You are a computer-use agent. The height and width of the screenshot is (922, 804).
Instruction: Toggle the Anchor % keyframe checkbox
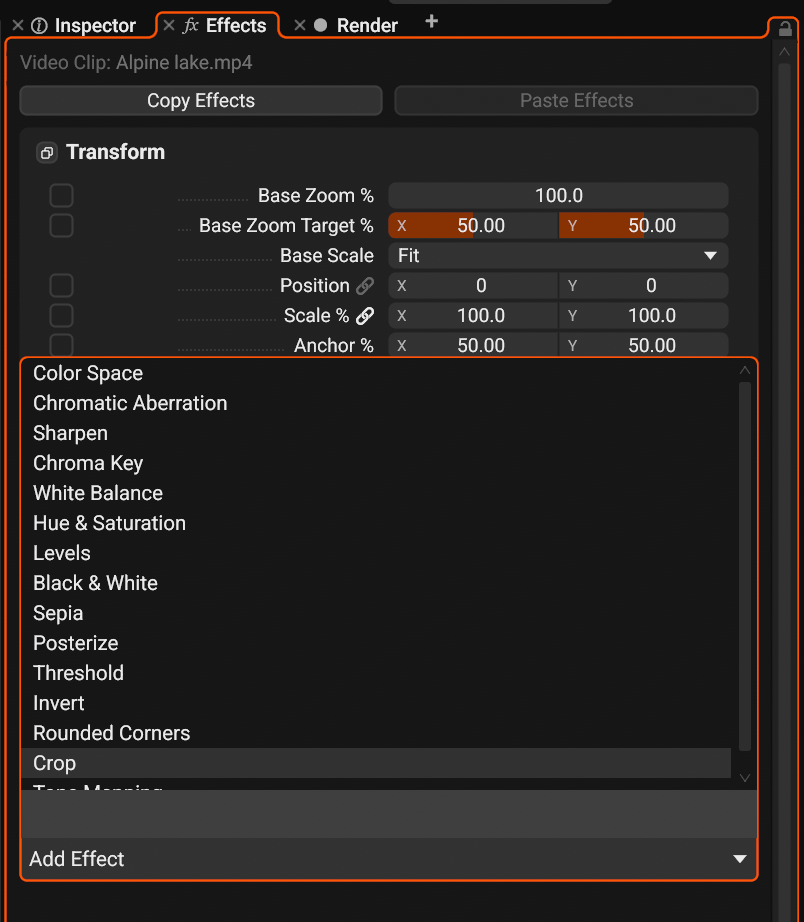[61, 345]
